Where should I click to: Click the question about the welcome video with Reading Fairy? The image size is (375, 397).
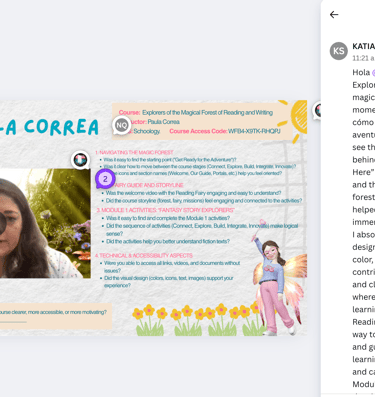(x=193, y=193)
